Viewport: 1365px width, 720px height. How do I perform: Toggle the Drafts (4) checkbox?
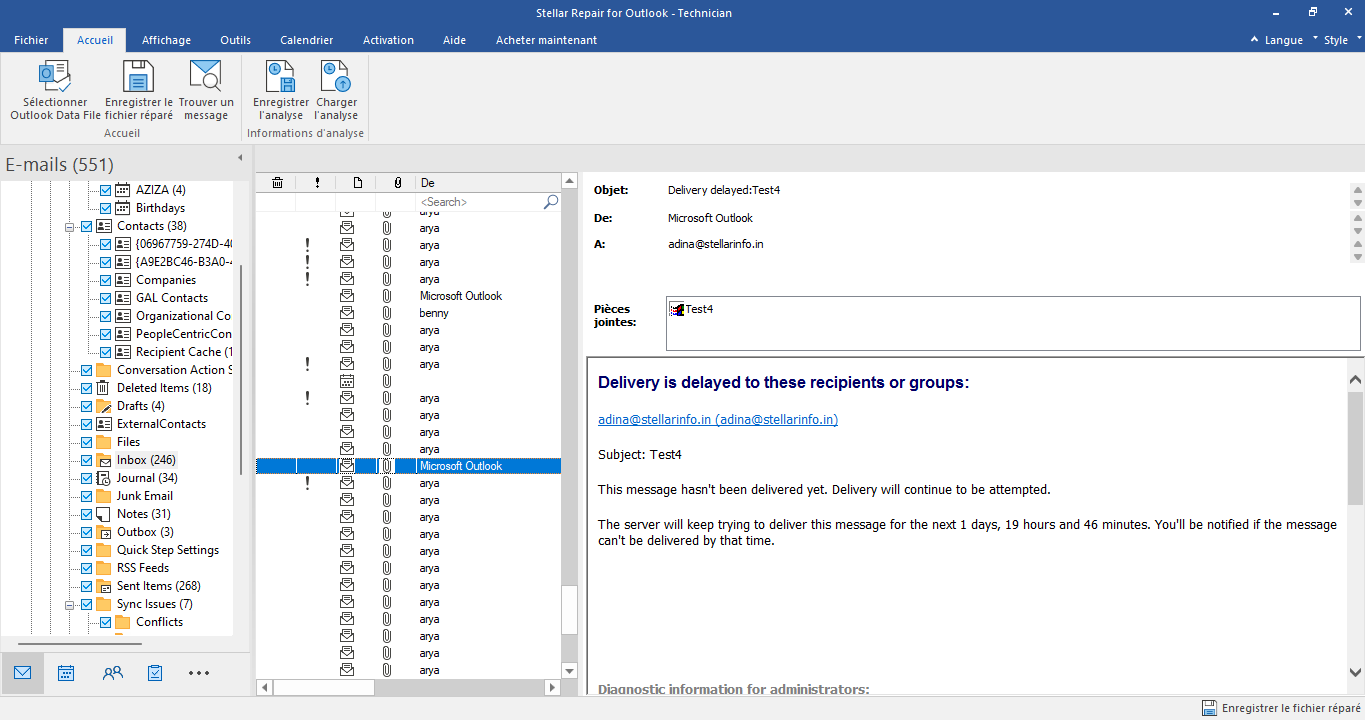[x=86, y=406]
